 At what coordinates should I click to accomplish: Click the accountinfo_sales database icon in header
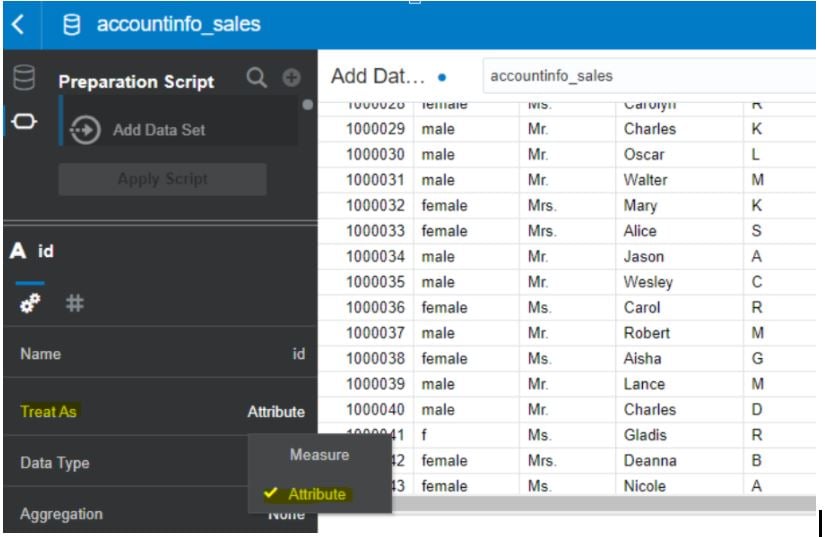72,25
